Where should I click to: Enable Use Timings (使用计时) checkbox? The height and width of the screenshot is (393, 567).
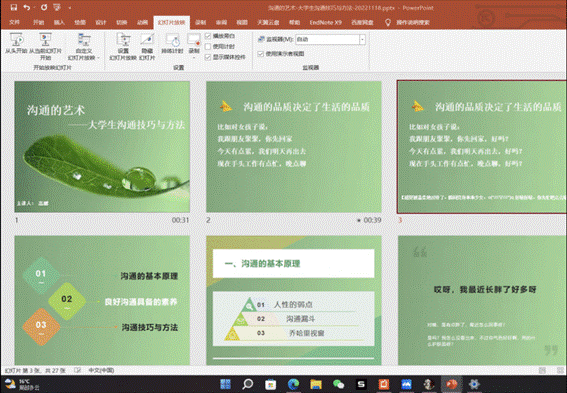[208, 46]
